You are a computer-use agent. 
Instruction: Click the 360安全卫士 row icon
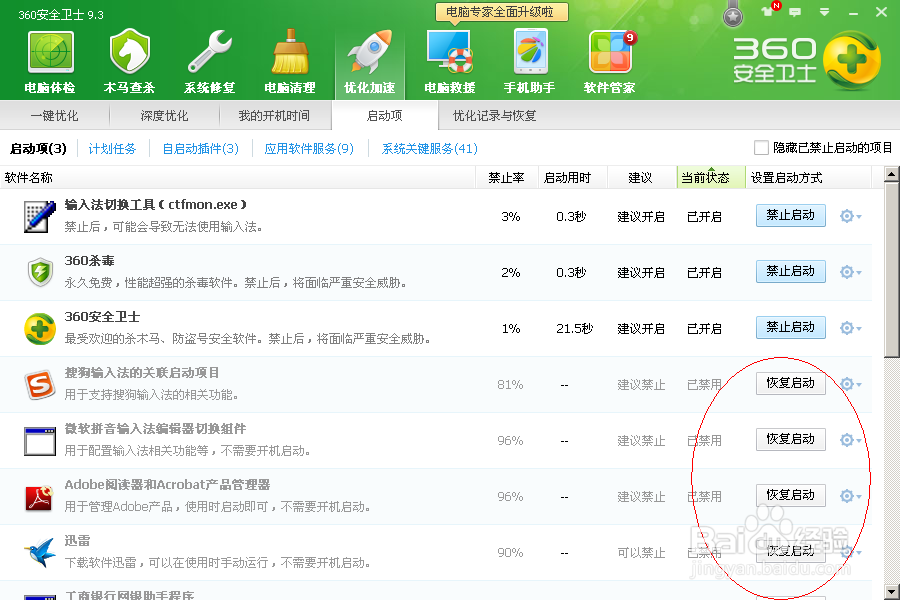coord(40,328)
